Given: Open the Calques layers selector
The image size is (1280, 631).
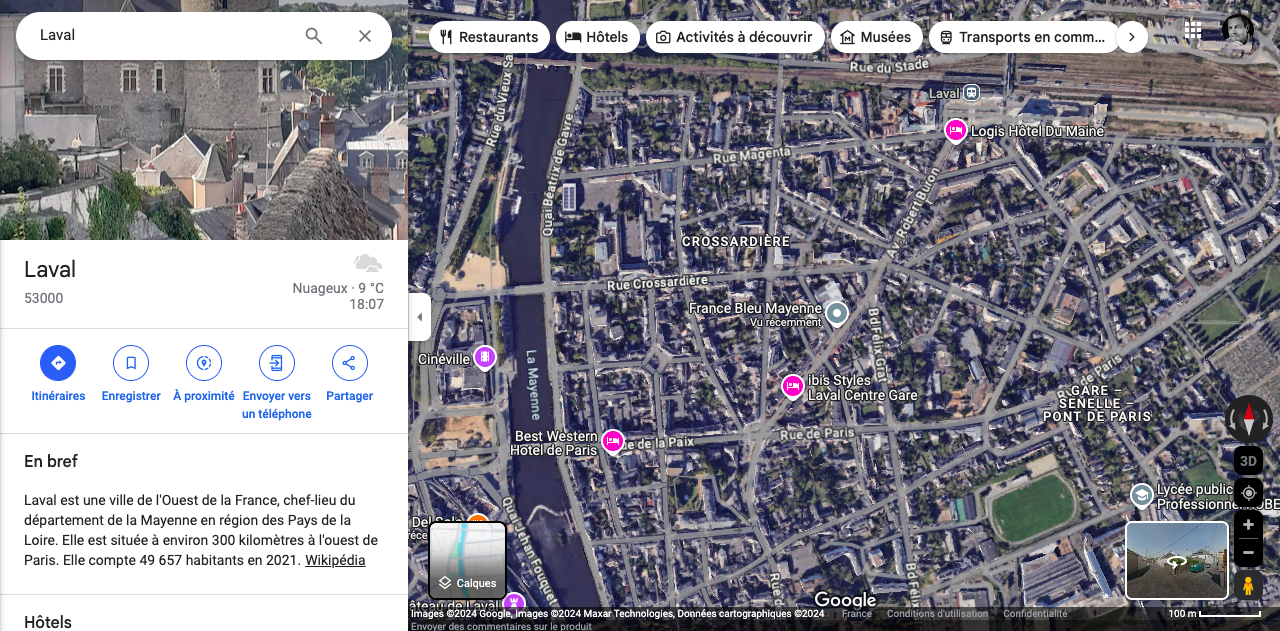Looking at the screenshot, I should pos(468,560).
